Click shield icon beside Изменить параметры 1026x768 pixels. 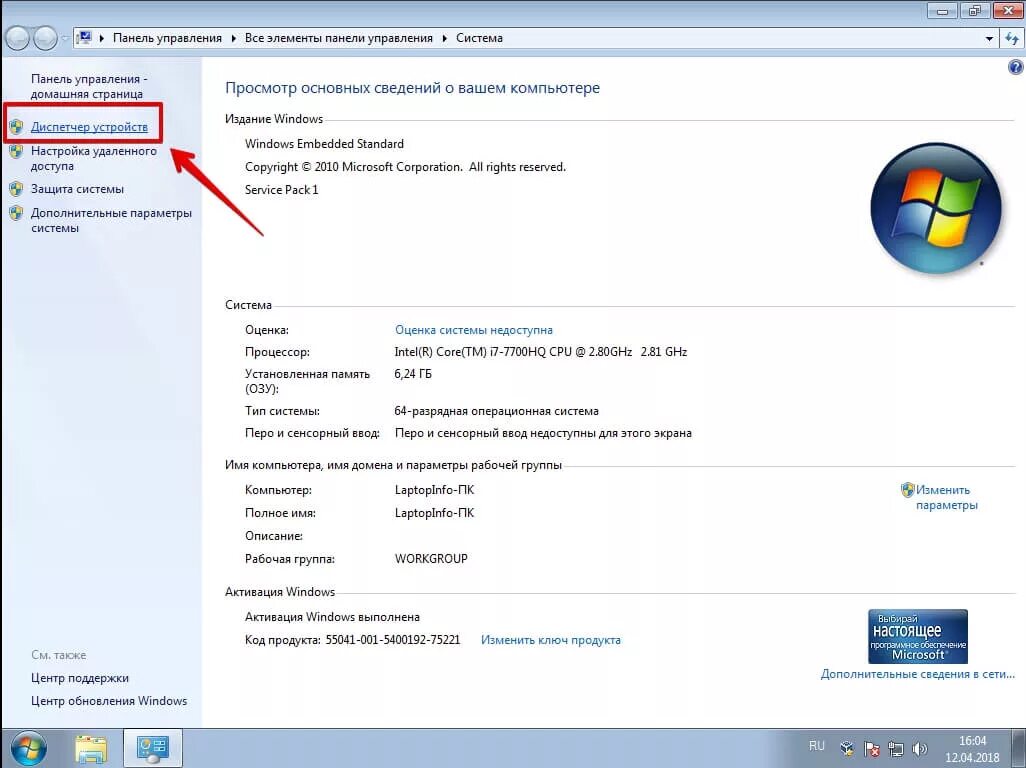coord(908,489)
